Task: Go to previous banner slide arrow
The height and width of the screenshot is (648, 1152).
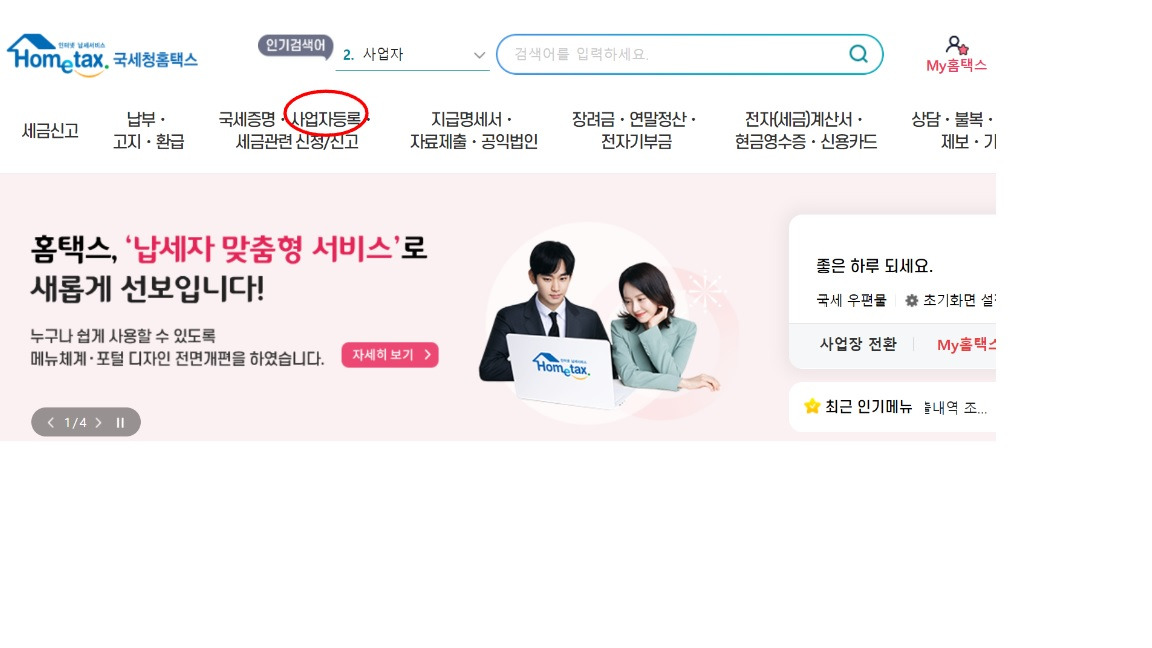Action: point(51,422)
